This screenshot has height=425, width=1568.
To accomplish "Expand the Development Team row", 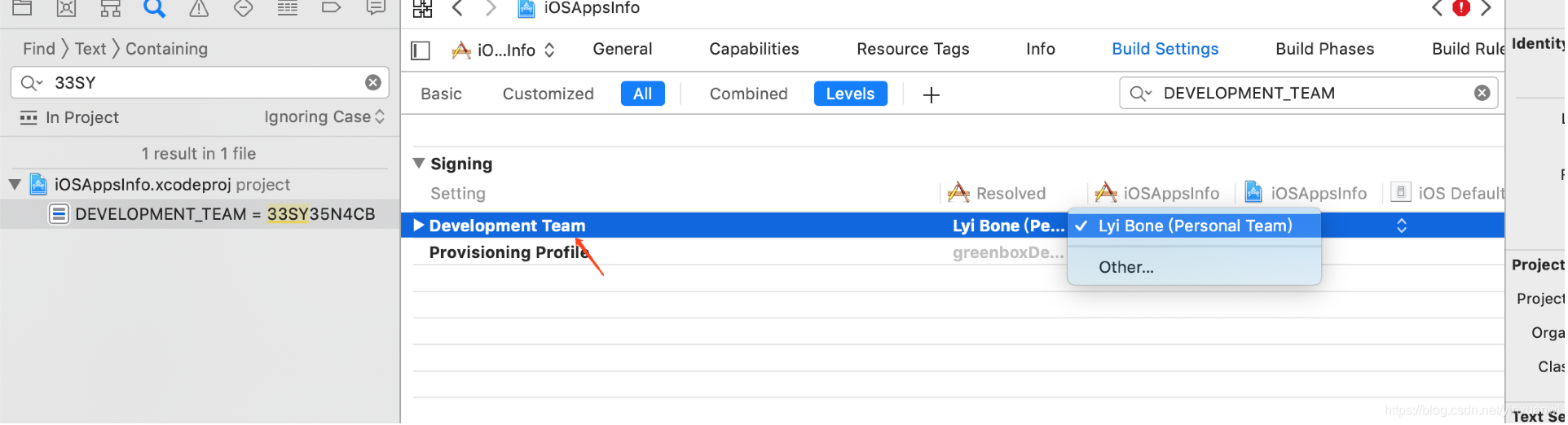I will [419, 226].
